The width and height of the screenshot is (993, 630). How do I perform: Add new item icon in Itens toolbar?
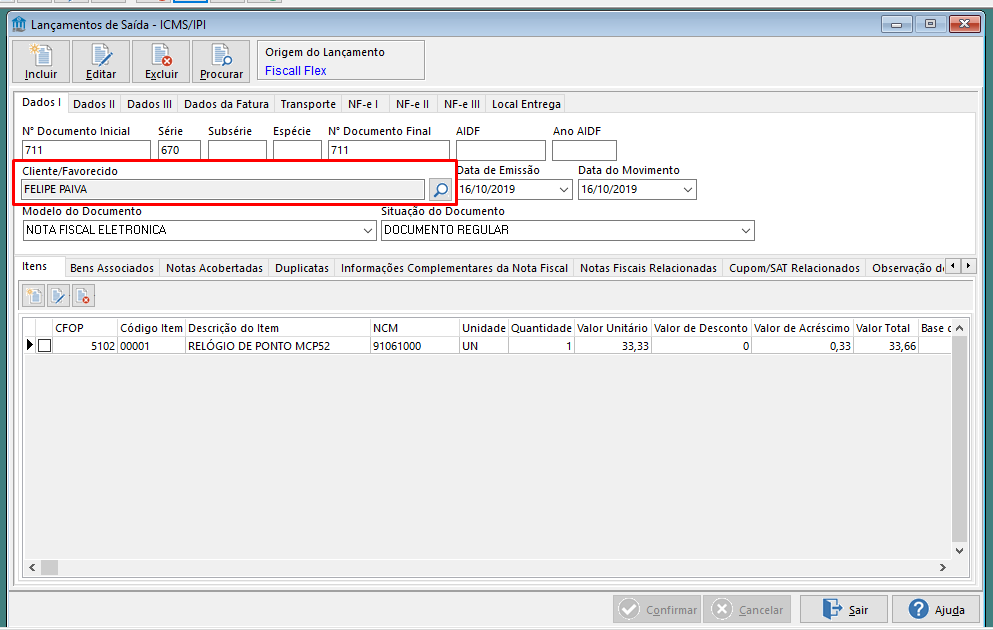34,296
